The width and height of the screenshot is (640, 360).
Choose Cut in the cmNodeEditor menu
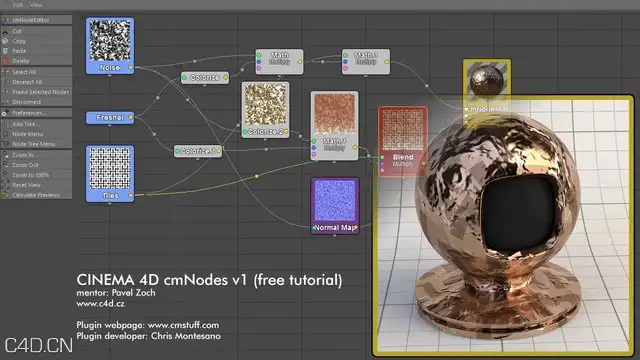pos(36,31)
